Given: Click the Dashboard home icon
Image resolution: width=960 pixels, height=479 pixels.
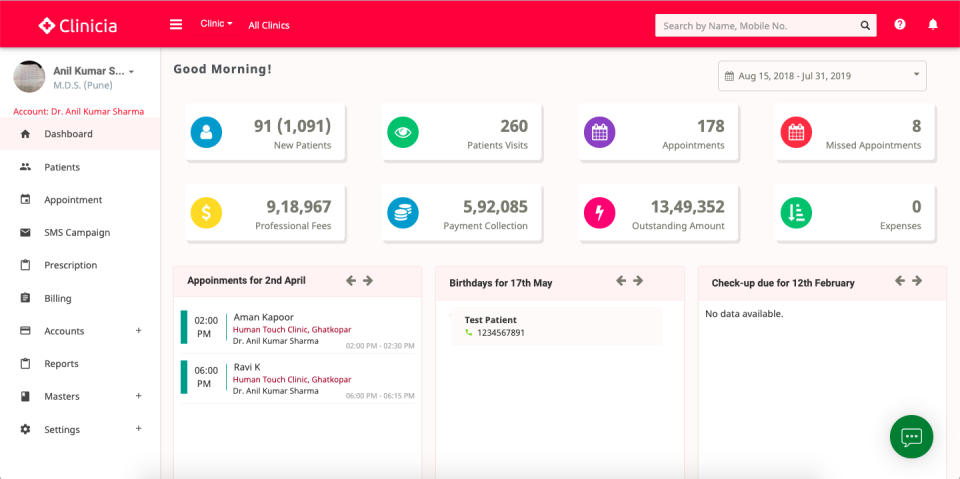Looking at the screenshot, I should (x=25, y=134).
